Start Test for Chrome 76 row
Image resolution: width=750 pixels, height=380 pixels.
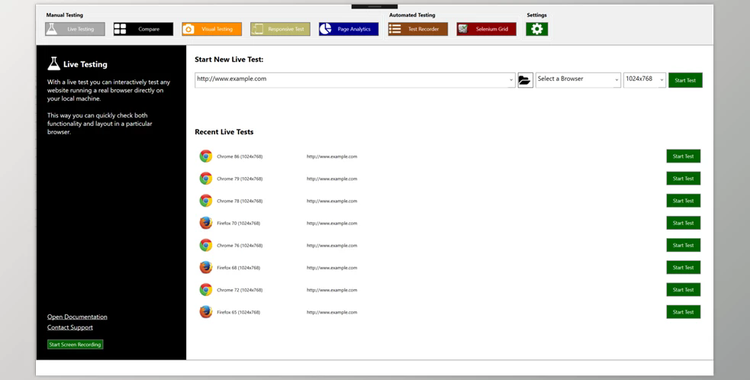(x=684, y=246)
